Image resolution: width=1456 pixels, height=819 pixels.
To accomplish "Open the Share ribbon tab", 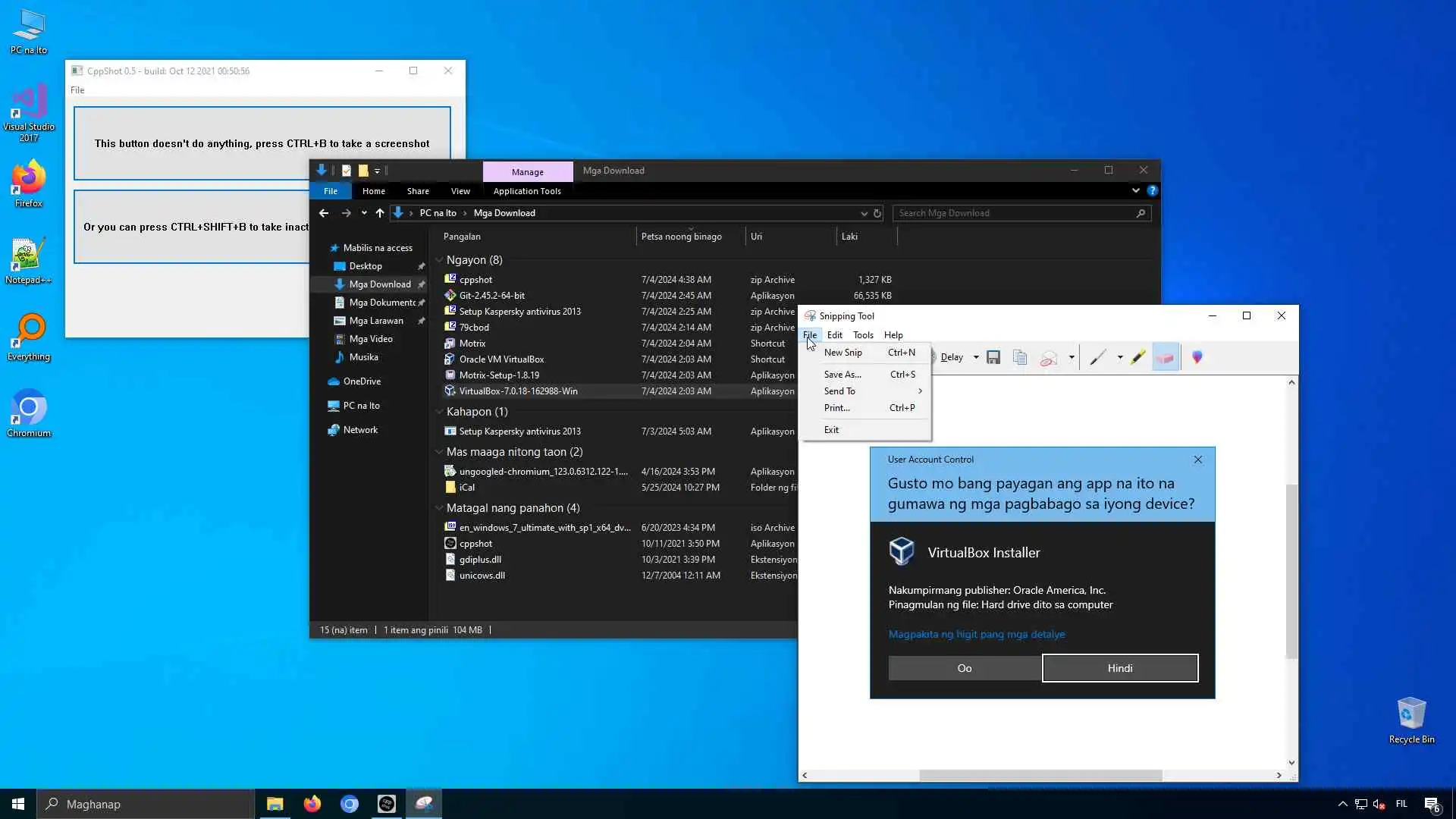I will coord(418,191).
